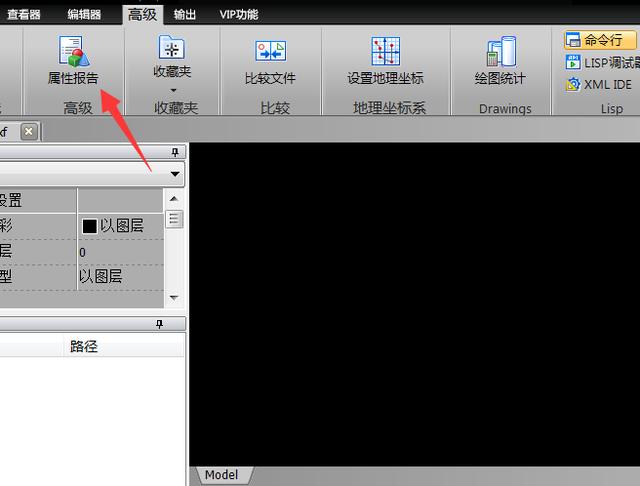Click the 路径 column header
The height and width of the screenshot is (486, 640).
[84, 346]
